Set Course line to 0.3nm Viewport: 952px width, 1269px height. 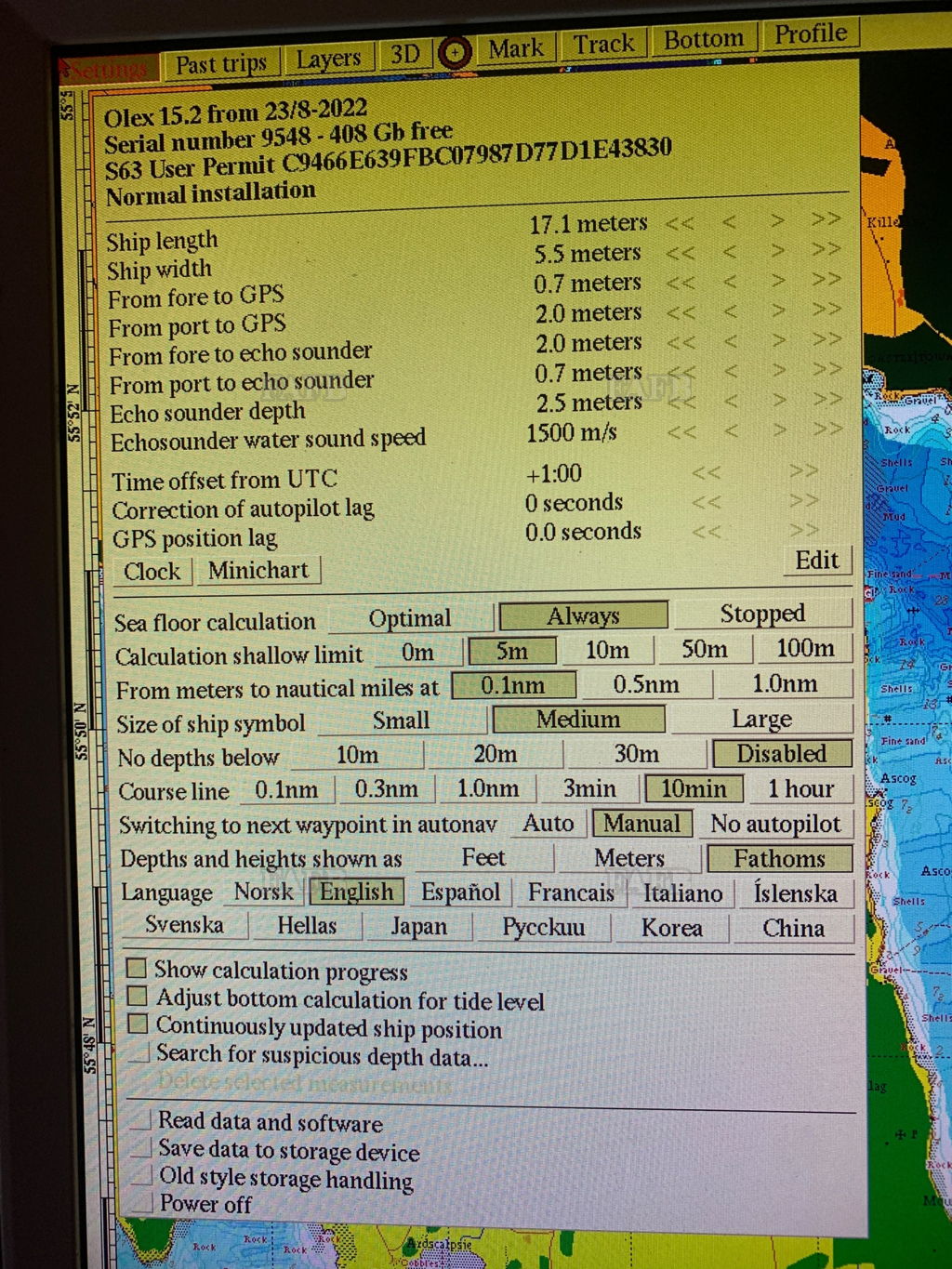[386, 790]
